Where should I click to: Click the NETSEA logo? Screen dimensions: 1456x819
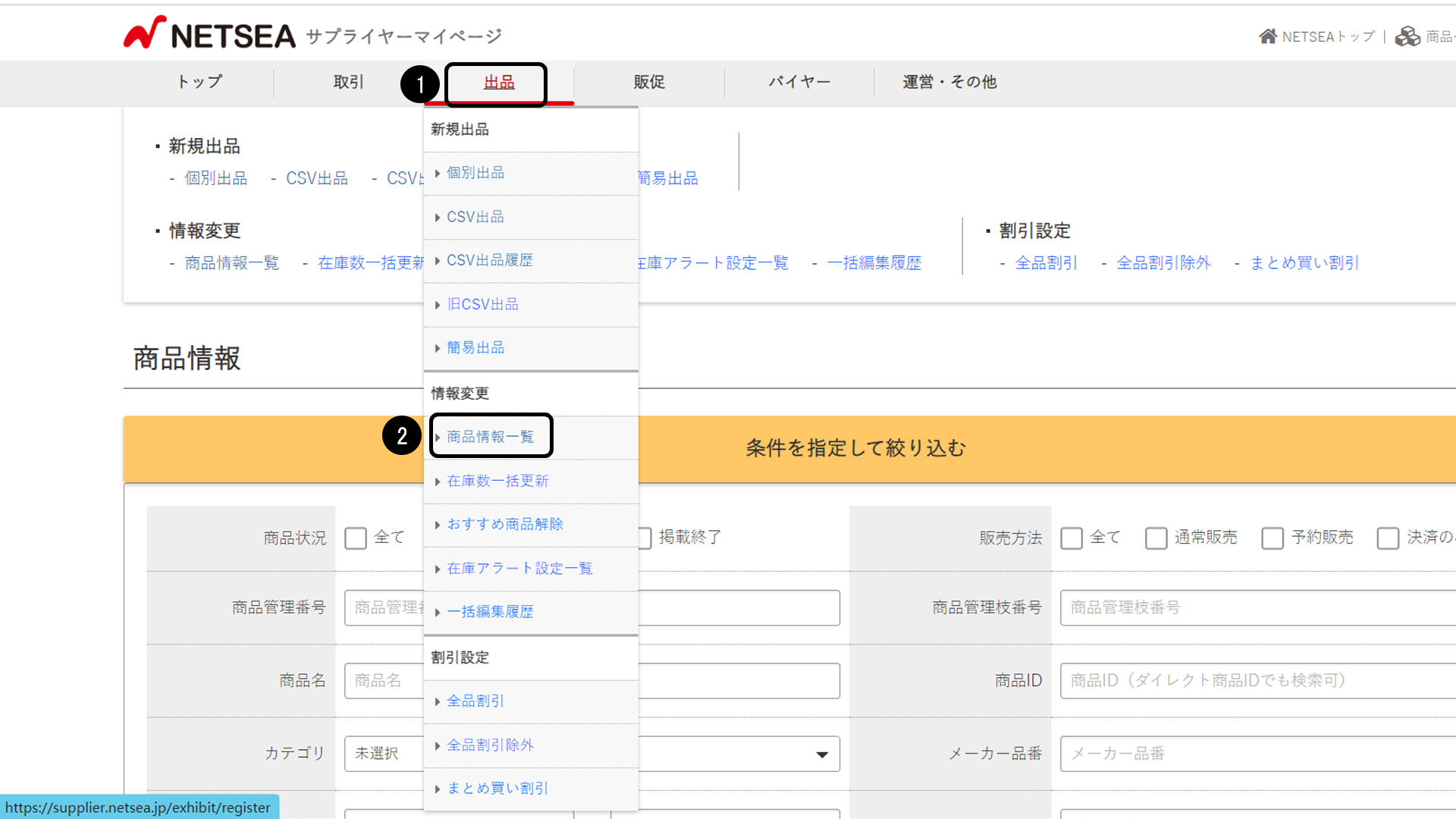pyautogui.click(x=210, y=34)
